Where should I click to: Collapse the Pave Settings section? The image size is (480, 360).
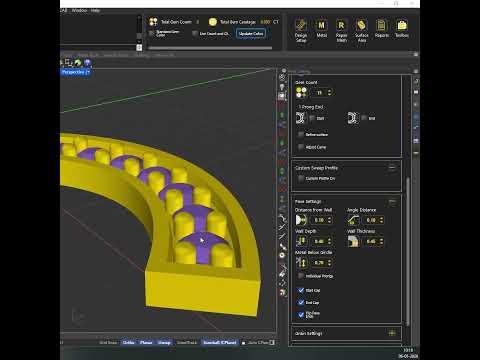coord(392,202)
